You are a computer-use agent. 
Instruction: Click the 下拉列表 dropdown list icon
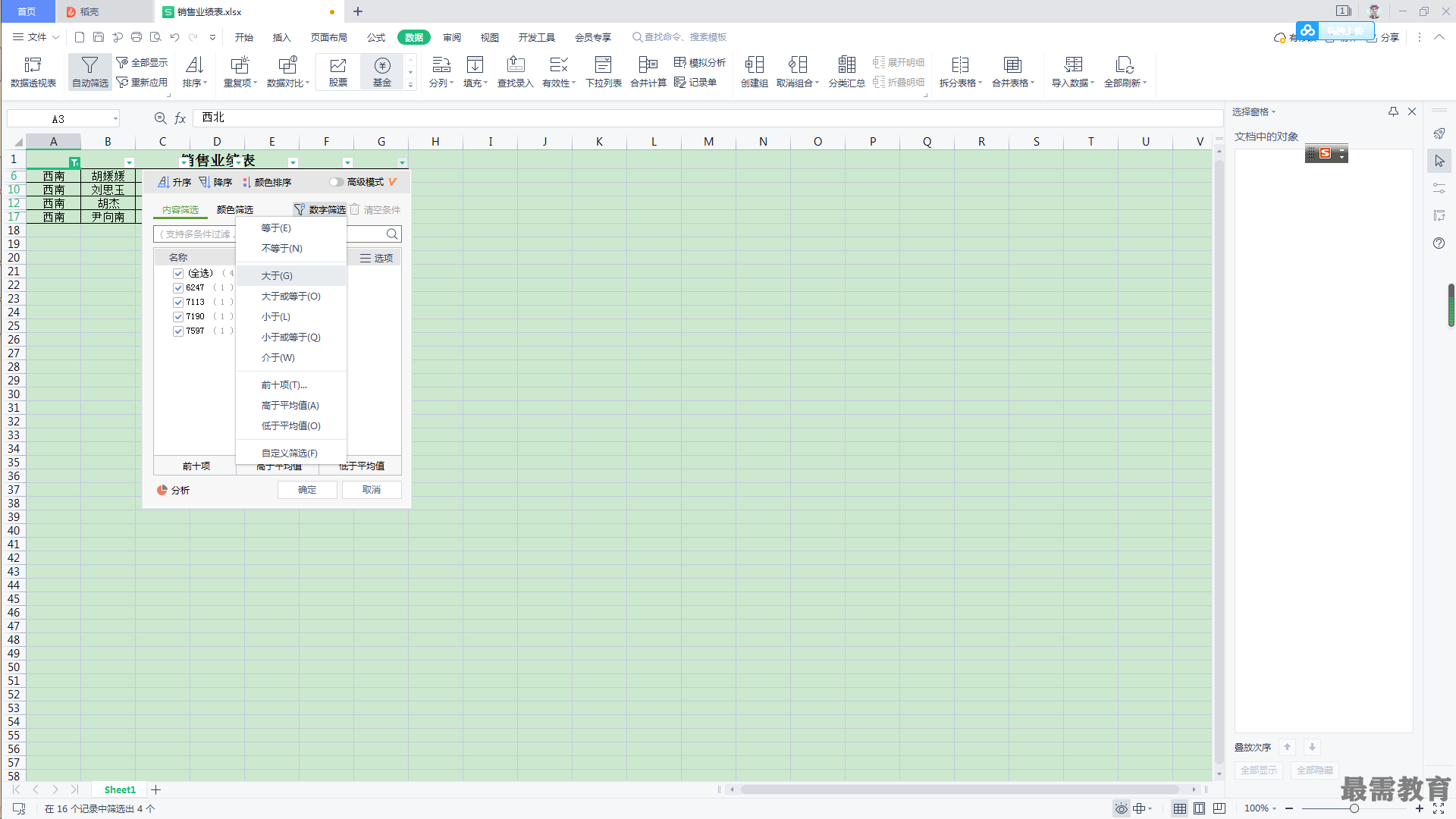604,72
